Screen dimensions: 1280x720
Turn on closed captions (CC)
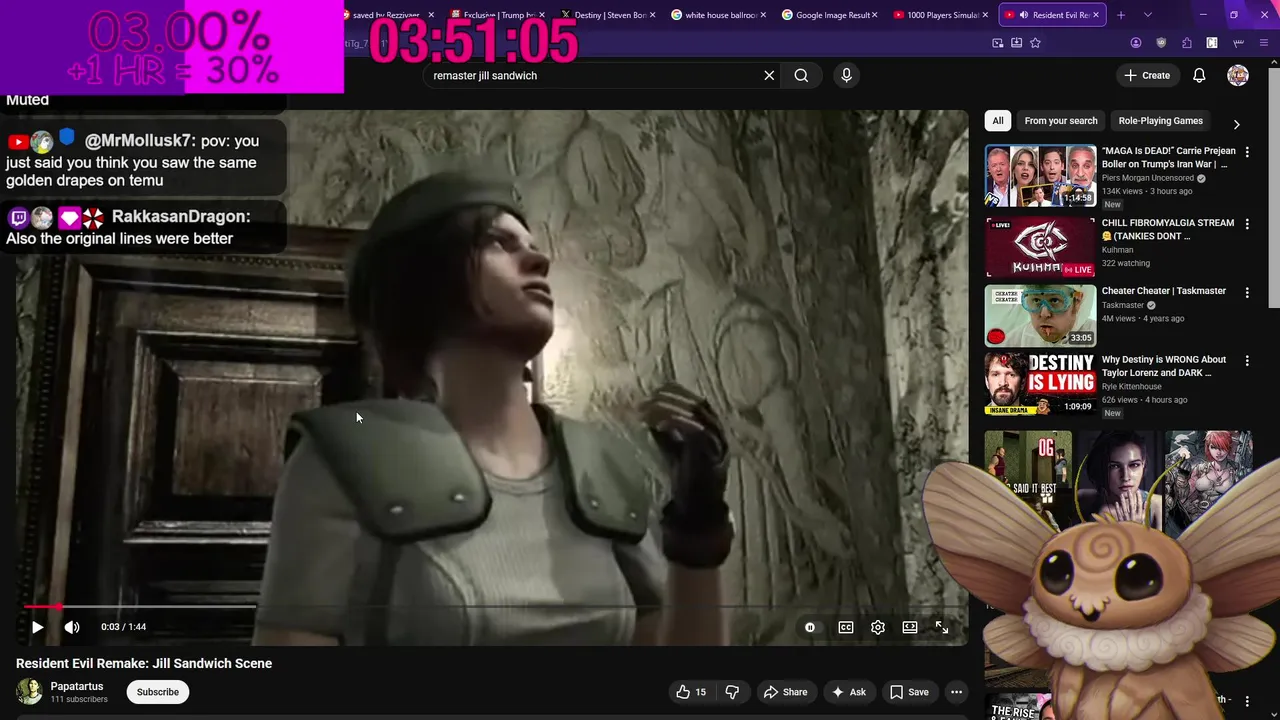coord(846,627)
